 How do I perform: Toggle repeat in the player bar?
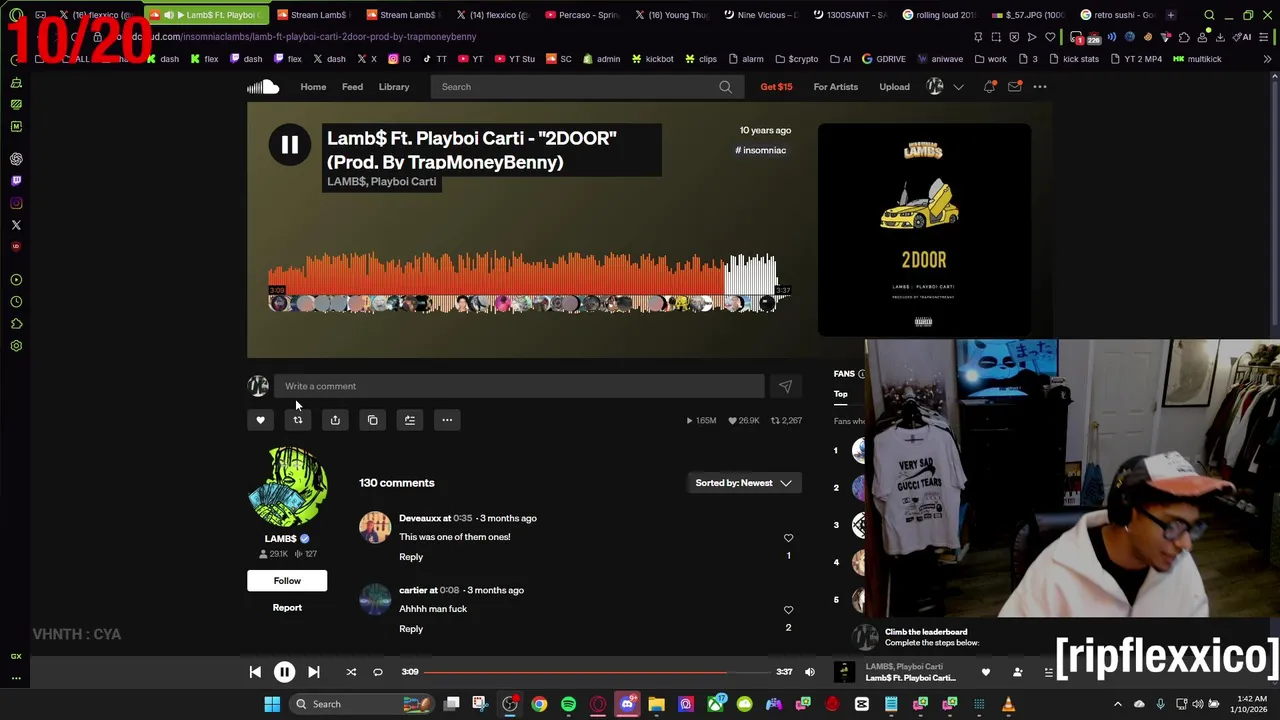coord(377,672)
